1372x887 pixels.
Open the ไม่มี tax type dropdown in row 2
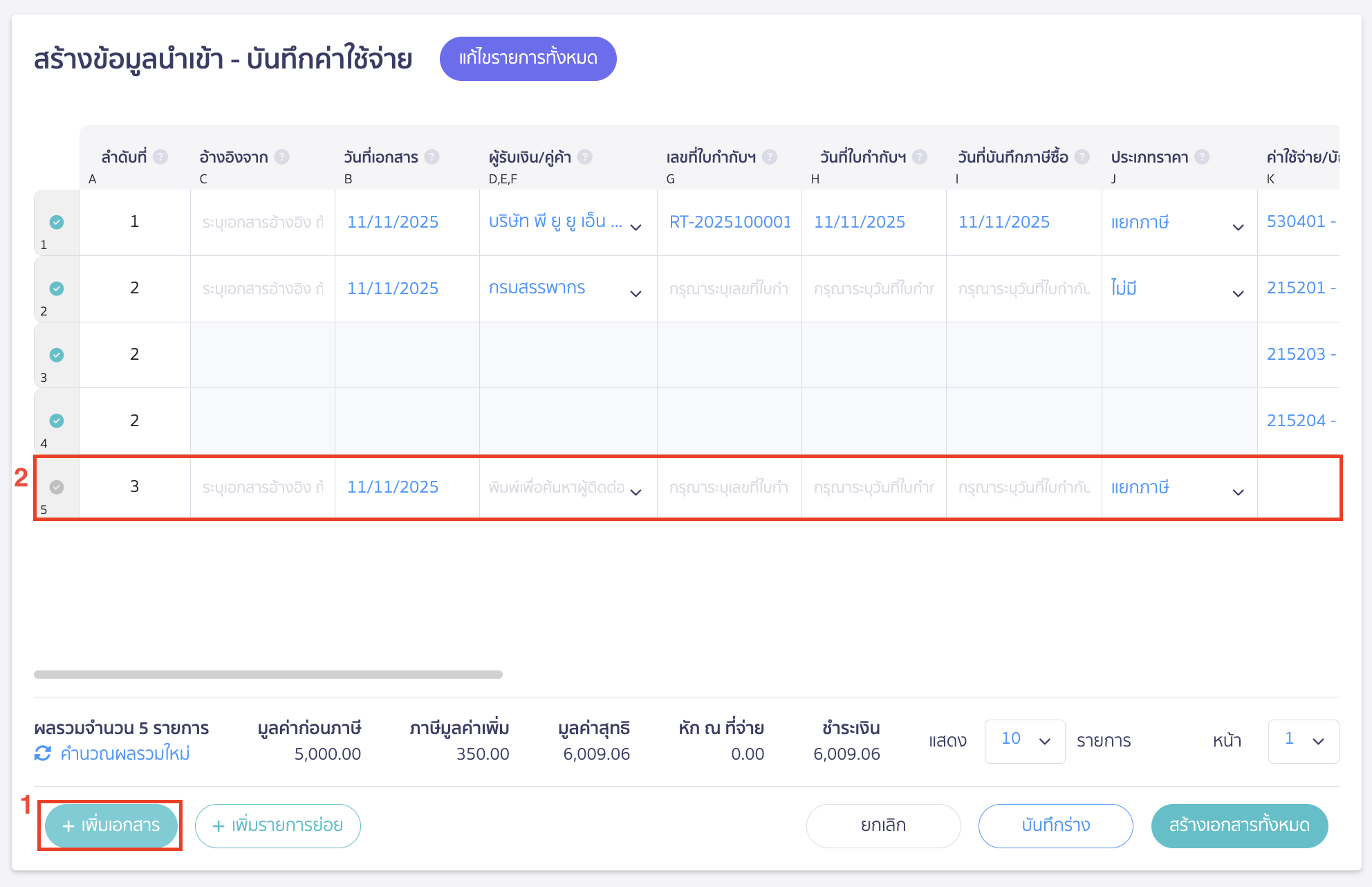[1238, 293]
